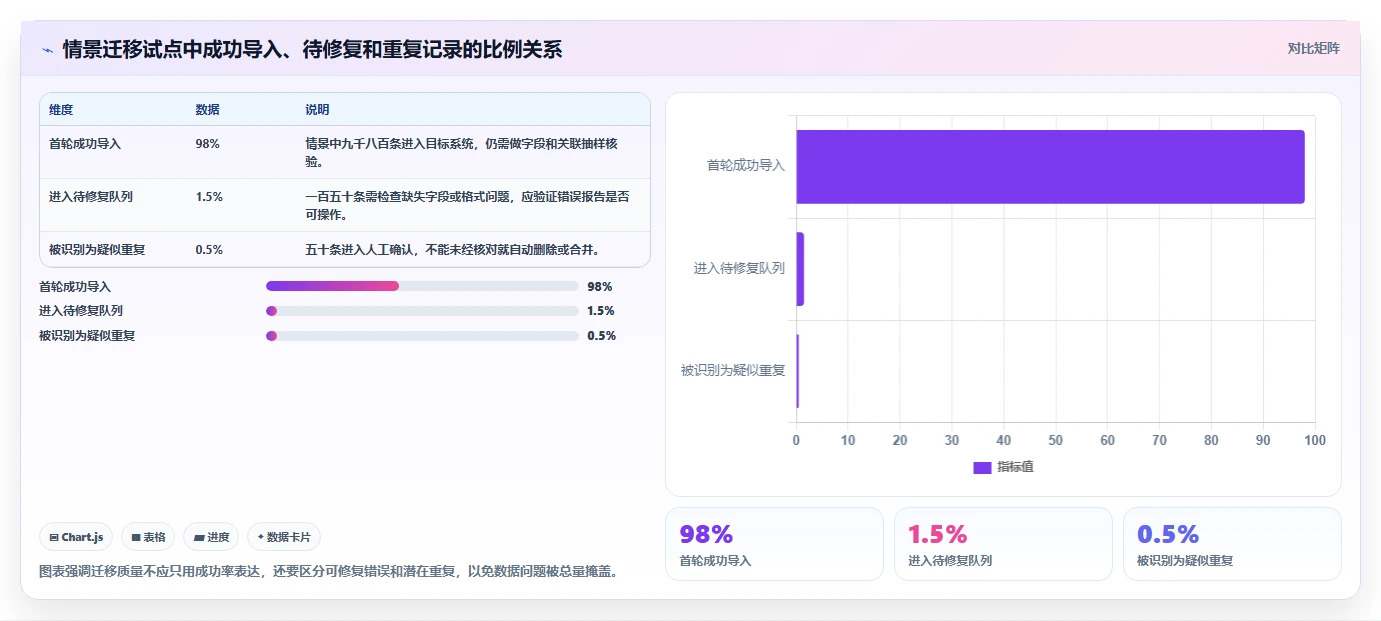Click the chart y-axis label 首轮成功导入
The image size is (1381, 621).
746,166
